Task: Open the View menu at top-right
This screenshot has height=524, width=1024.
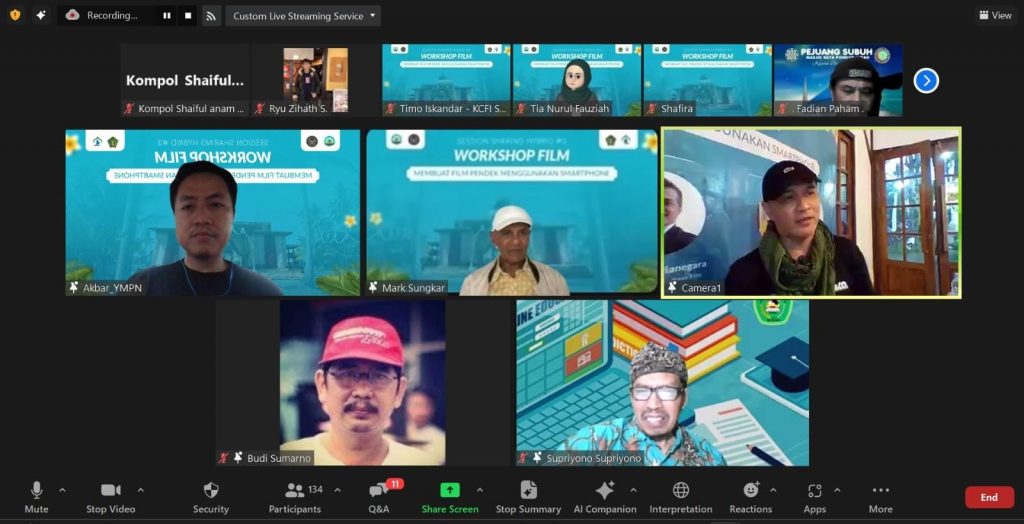Action: [995, 15]
